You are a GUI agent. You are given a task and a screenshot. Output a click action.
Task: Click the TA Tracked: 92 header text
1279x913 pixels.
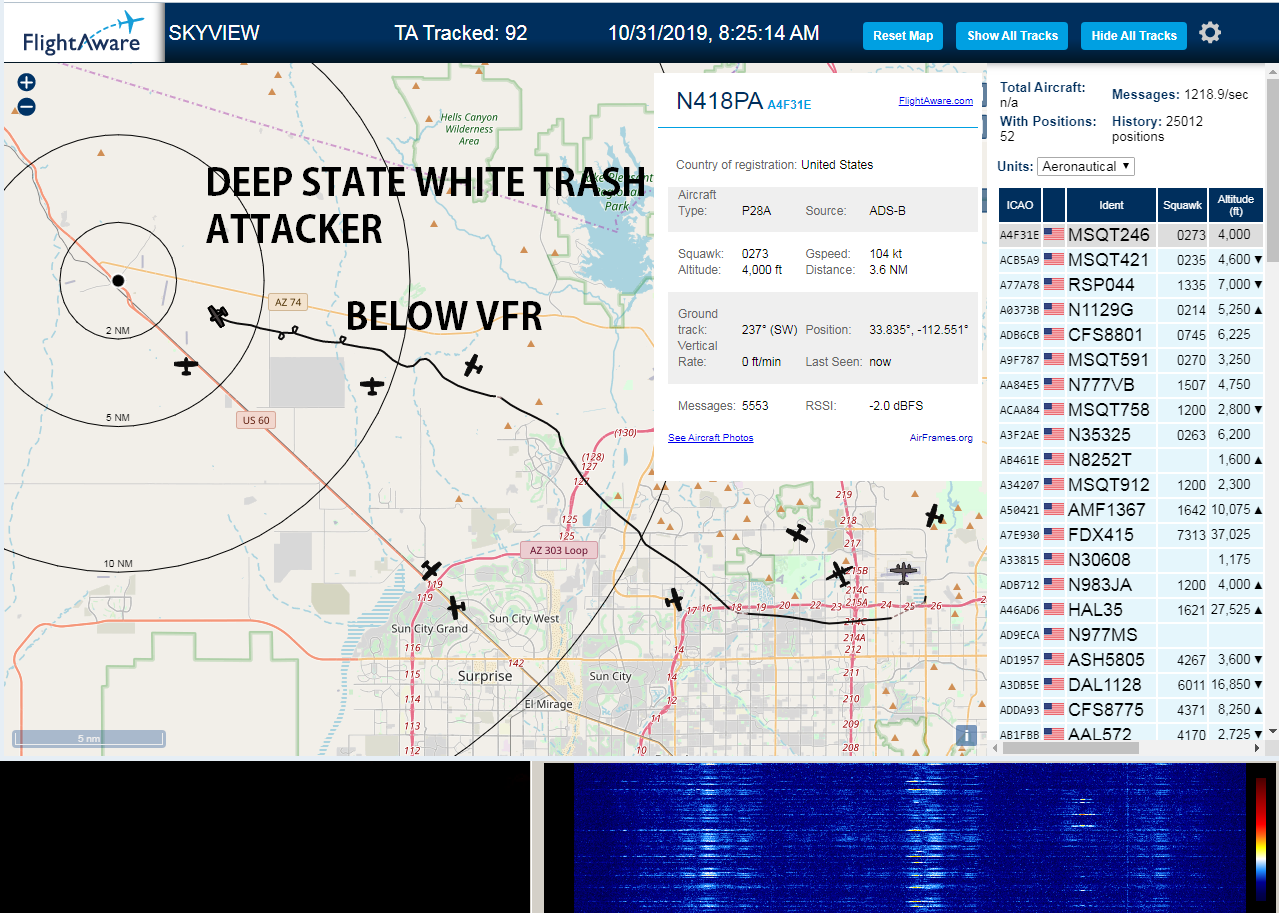[461, 33]
